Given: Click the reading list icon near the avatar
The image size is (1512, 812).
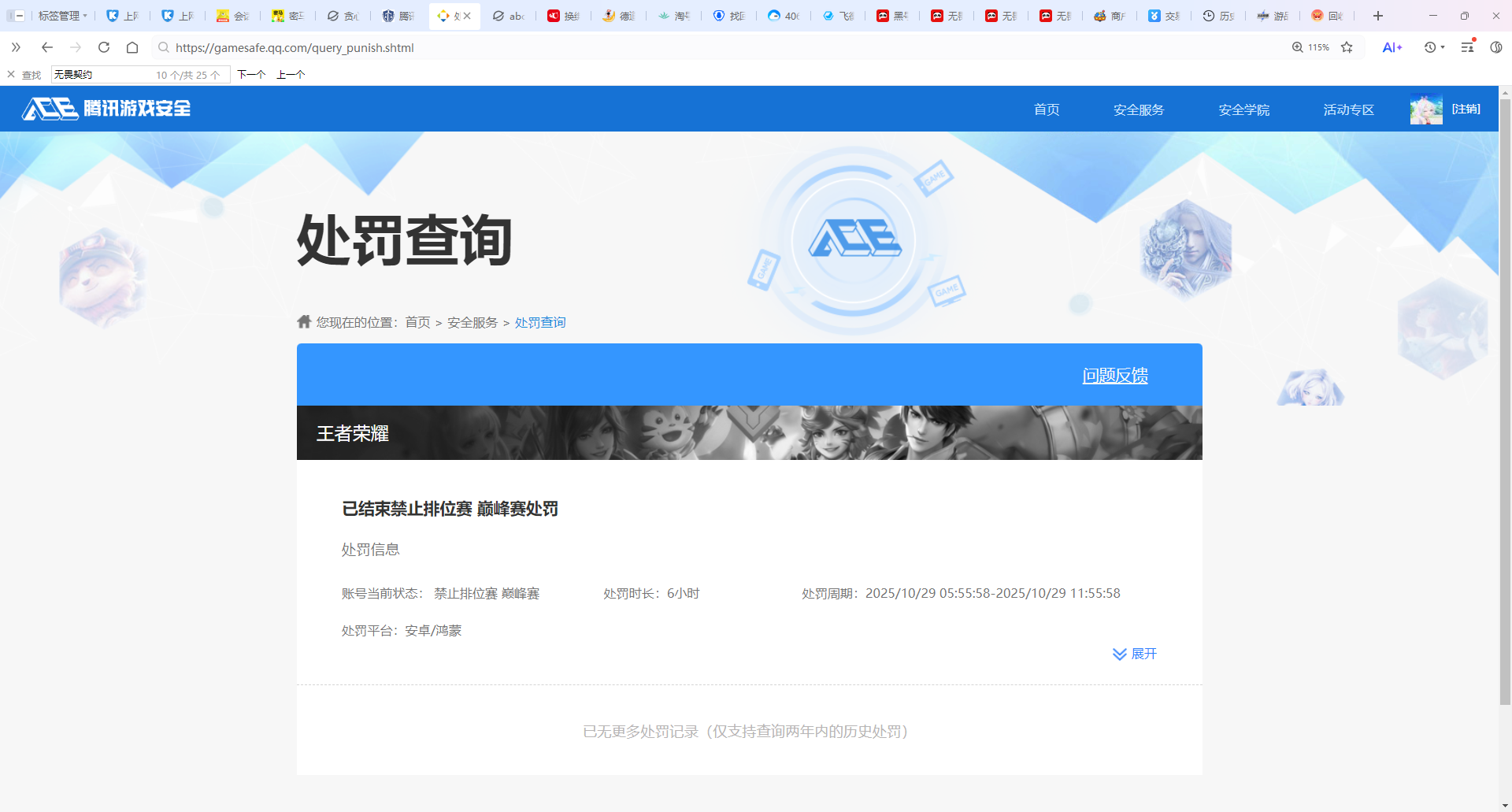Looking at the screenshot, I should click(1466, 47).
